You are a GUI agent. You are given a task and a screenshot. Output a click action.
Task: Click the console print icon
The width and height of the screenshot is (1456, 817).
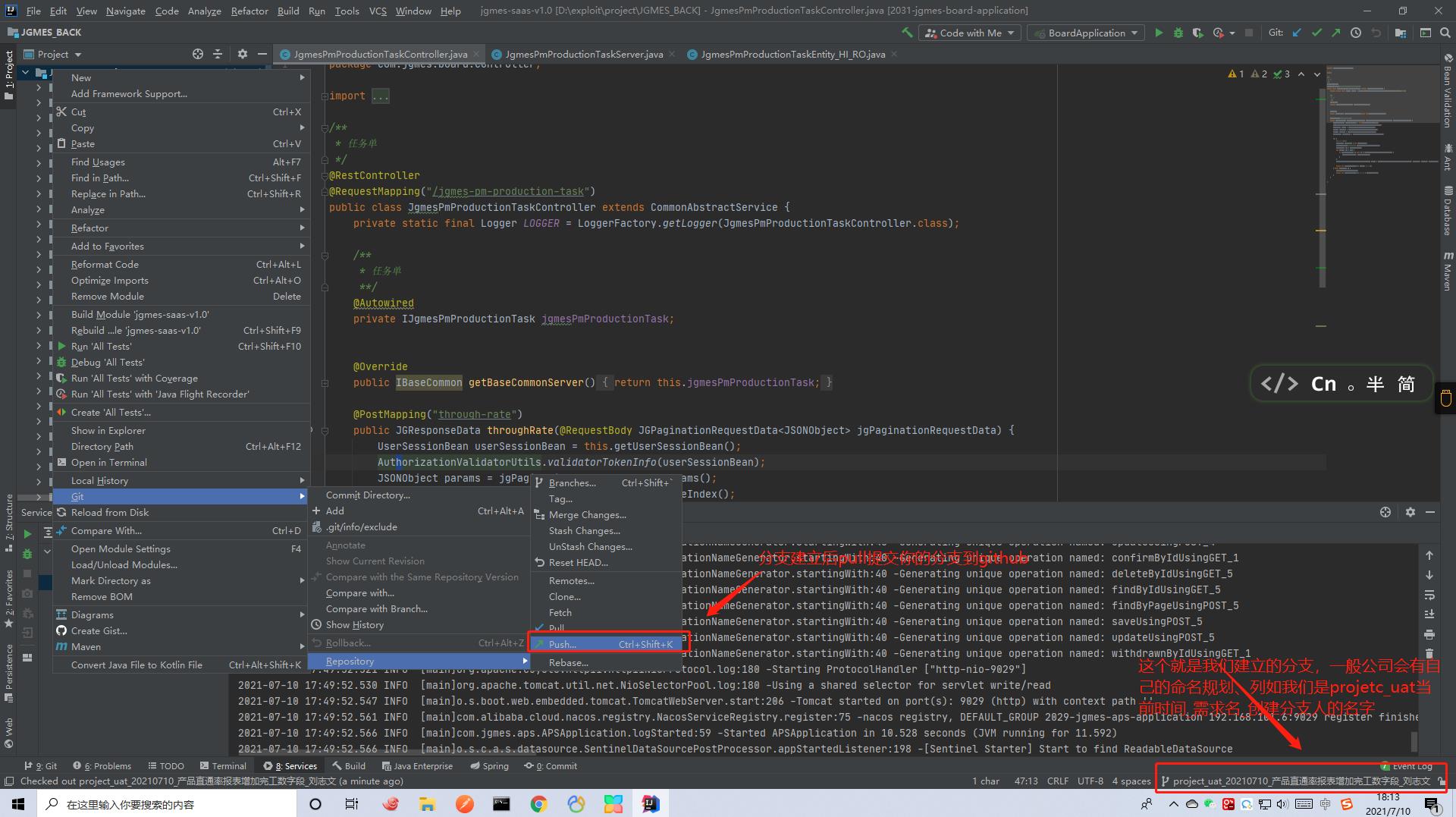(x=1429, y=634)
